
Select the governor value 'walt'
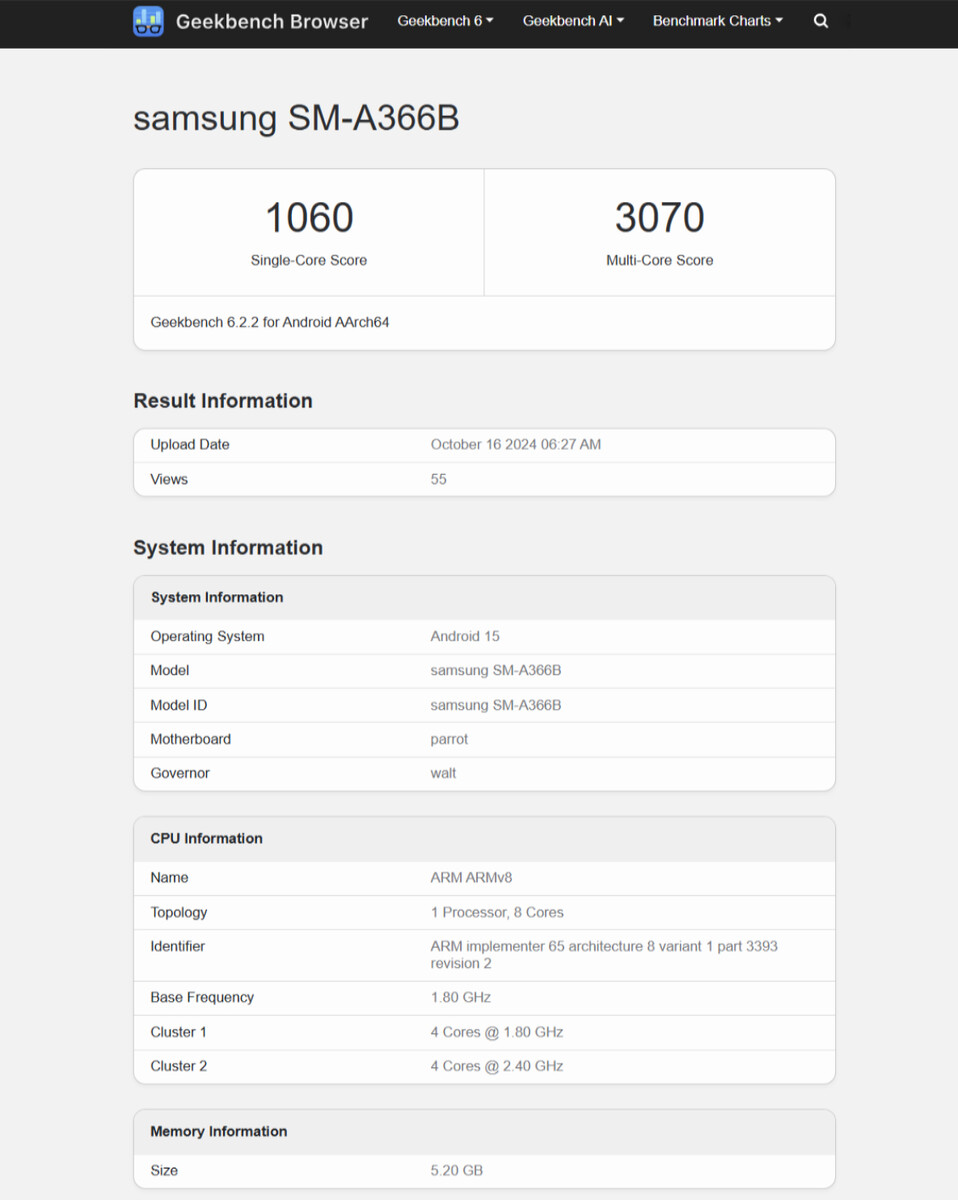coord(443,774)
